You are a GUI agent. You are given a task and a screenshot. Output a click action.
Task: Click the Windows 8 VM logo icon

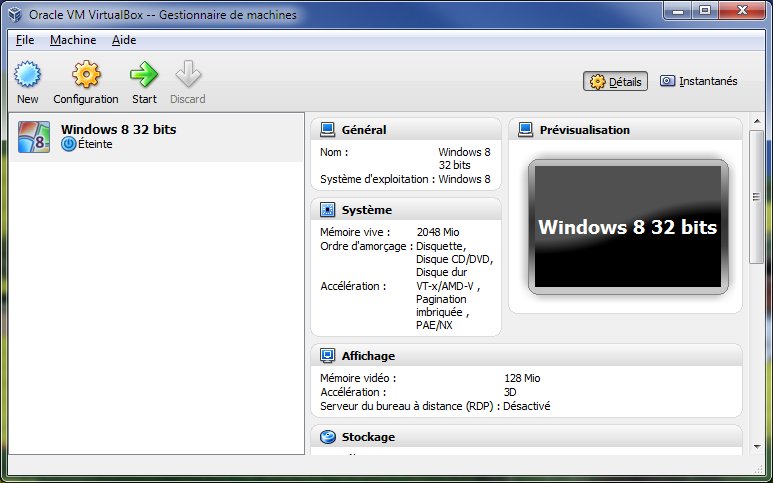point(34,137)
